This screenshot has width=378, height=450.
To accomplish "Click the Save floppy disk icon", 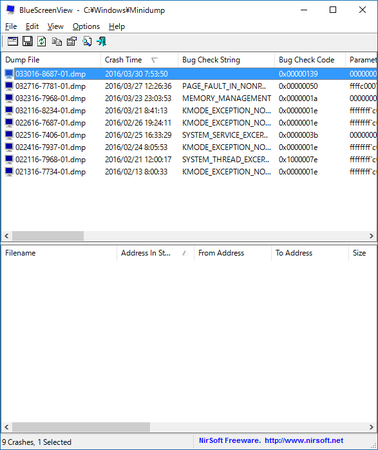I will [27, 42].
